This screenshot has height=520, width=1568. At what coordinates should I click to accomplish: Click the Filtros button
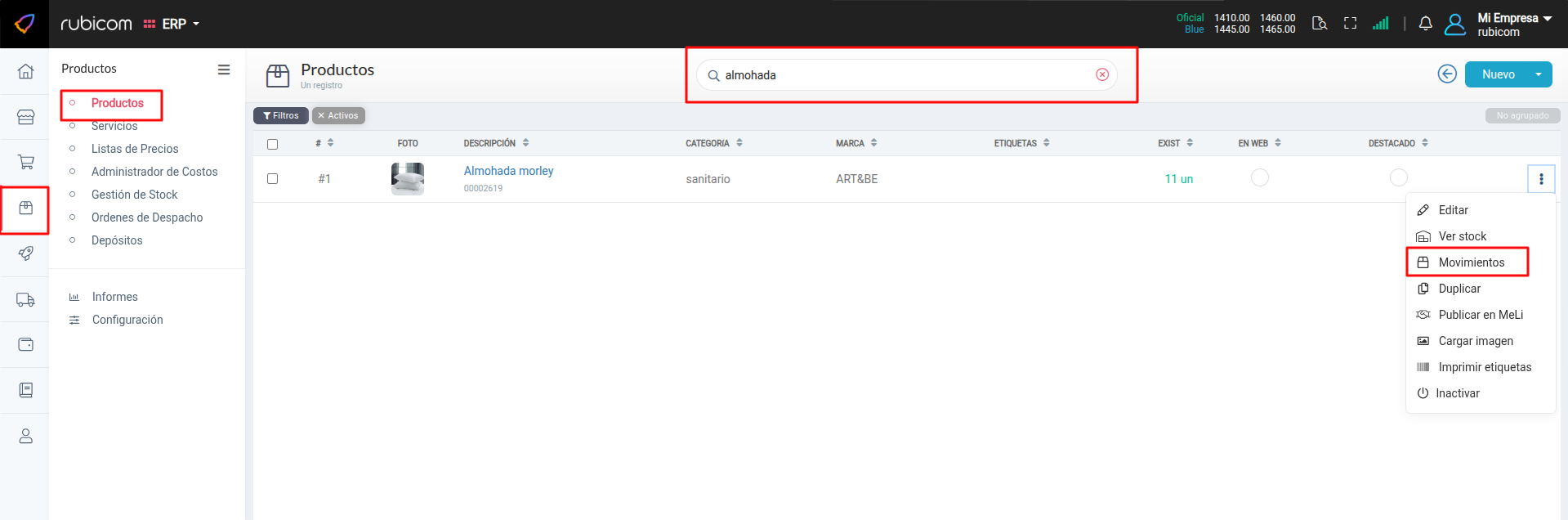pyautogui.click(x=281, y=115)
